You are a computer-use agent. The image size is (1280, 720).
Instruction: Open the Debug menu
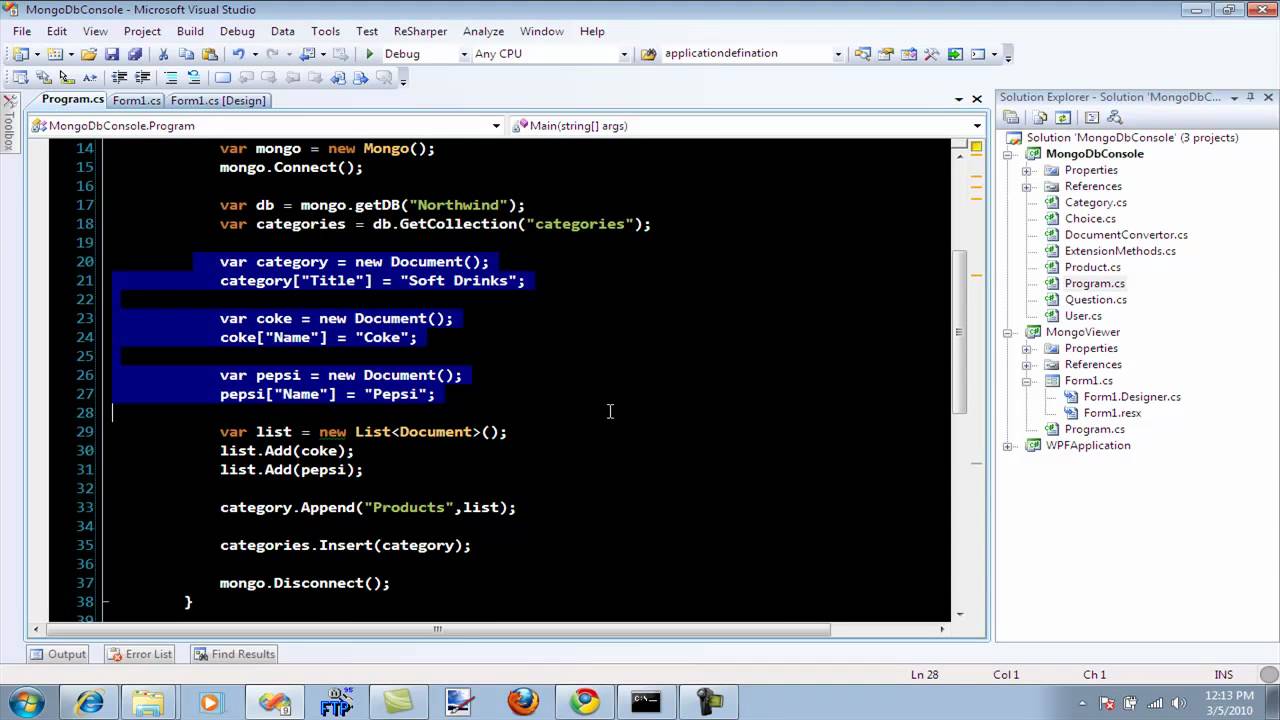click(237, 31)
